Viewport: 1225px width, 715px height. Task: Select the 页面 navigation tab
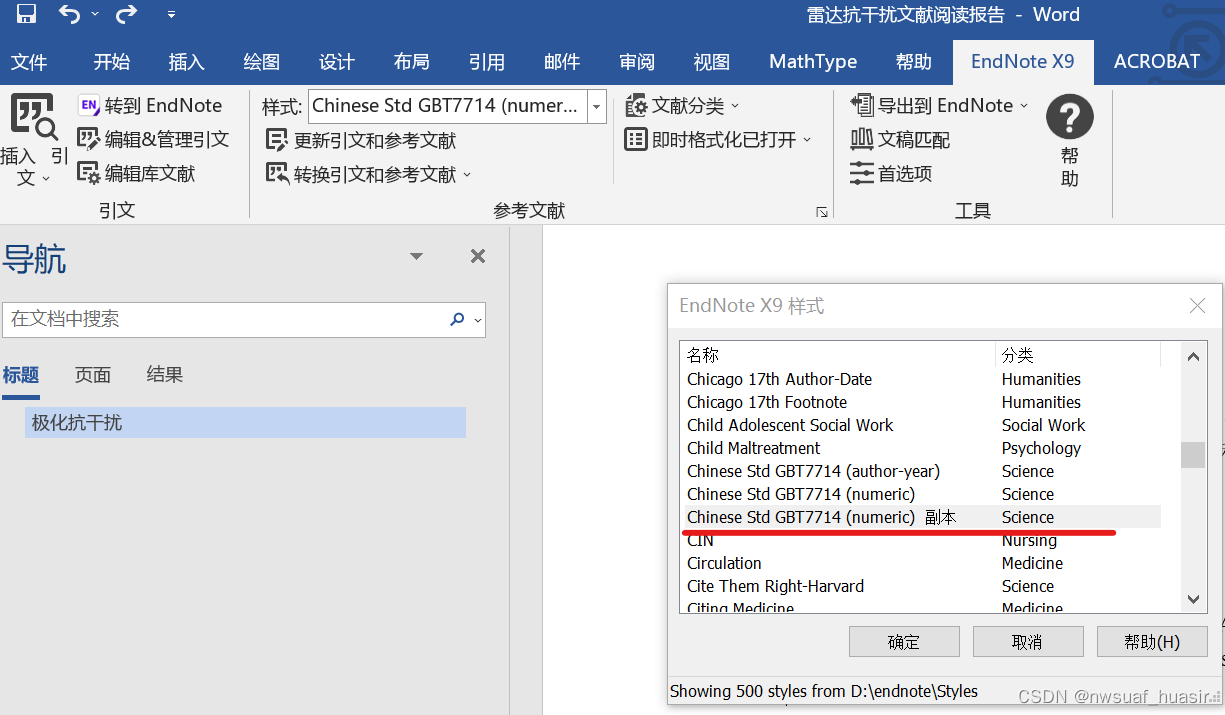pyautogui.click(x=93, y=375)
